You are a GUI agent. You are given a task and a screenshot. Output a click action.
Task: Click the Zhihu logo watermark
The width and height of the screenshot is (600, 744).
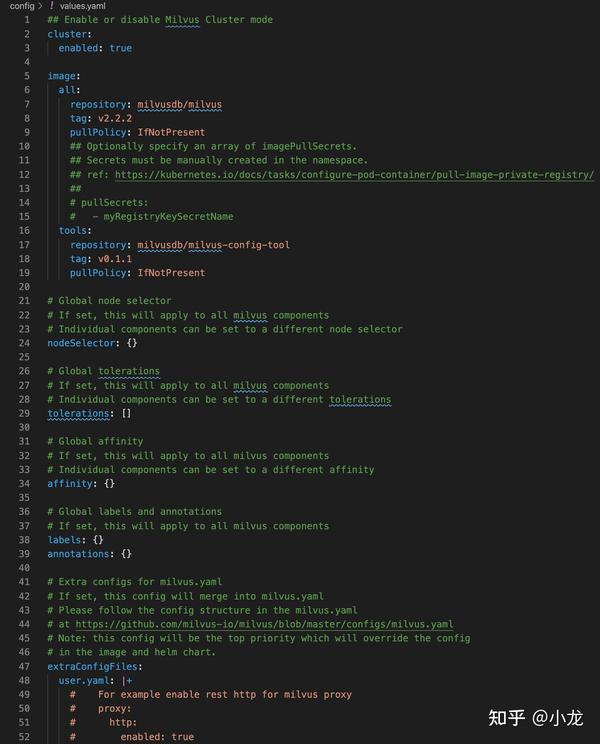[507, 717]
